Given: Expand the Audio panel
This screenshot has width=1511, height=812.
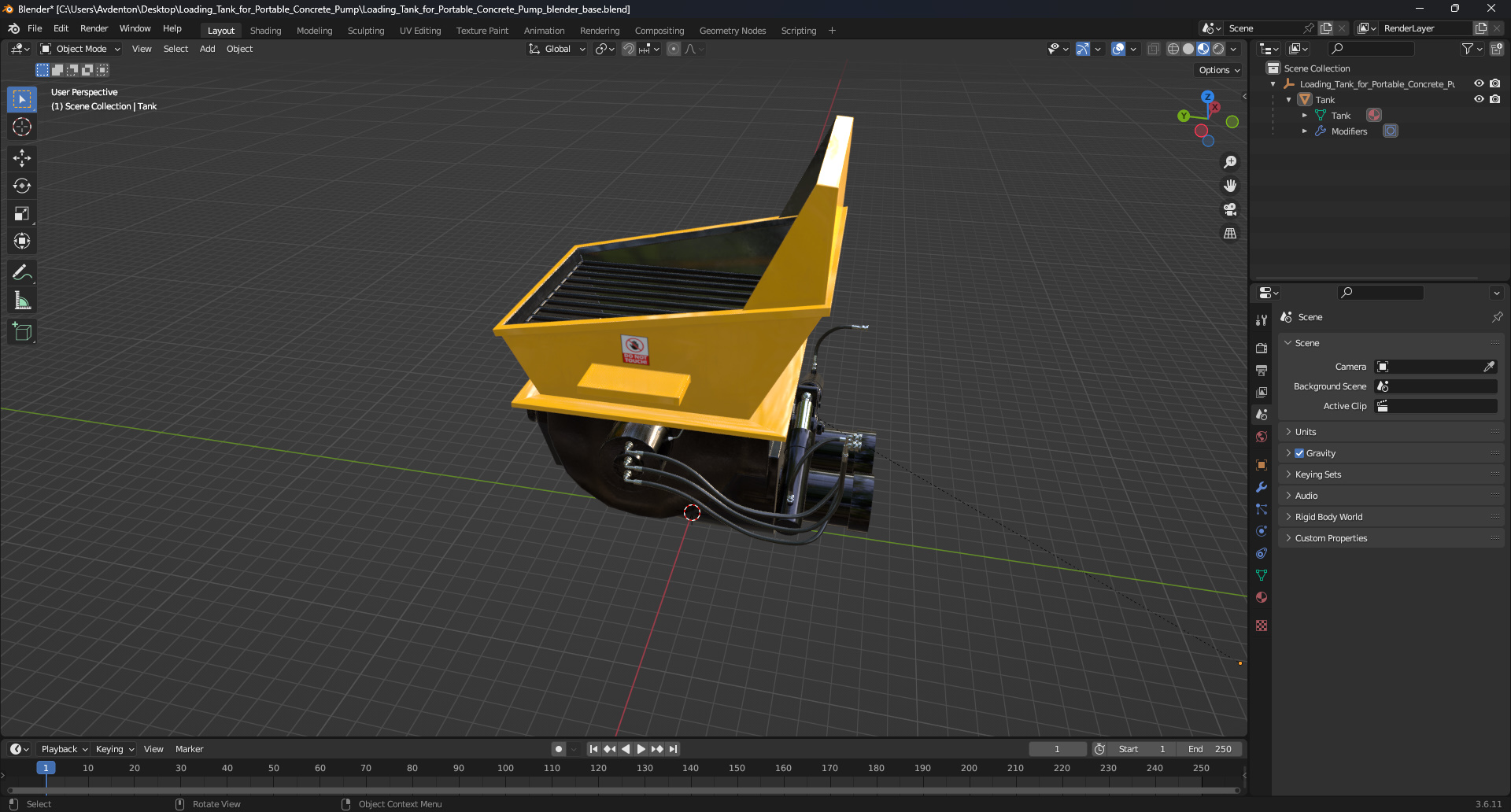Looking at the screenshot, I should point(1391,496).
